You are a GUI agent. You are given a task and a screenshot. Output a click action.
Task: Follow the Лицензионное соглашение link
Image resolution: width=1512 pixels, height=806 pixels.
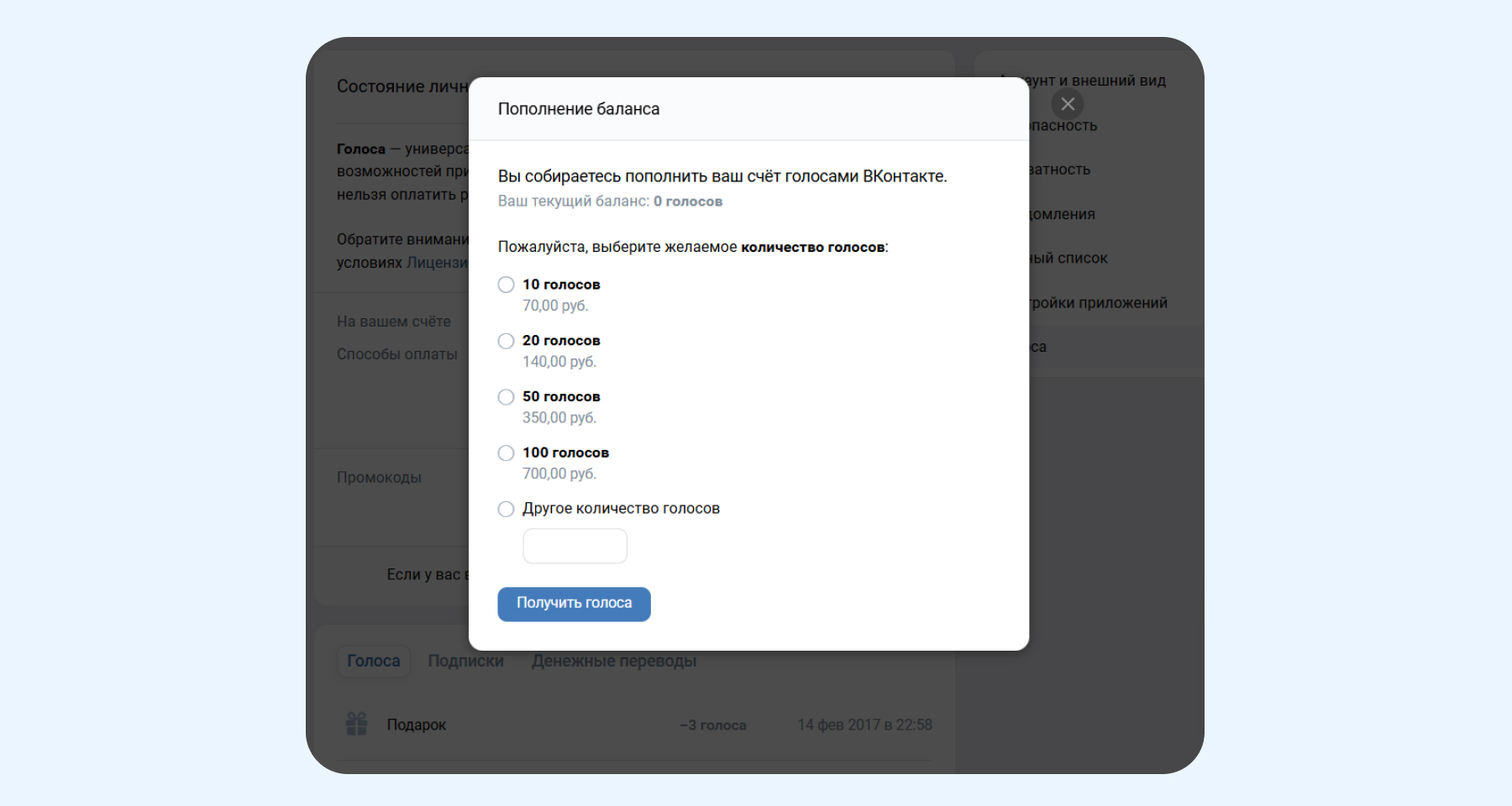pos(437,263)
